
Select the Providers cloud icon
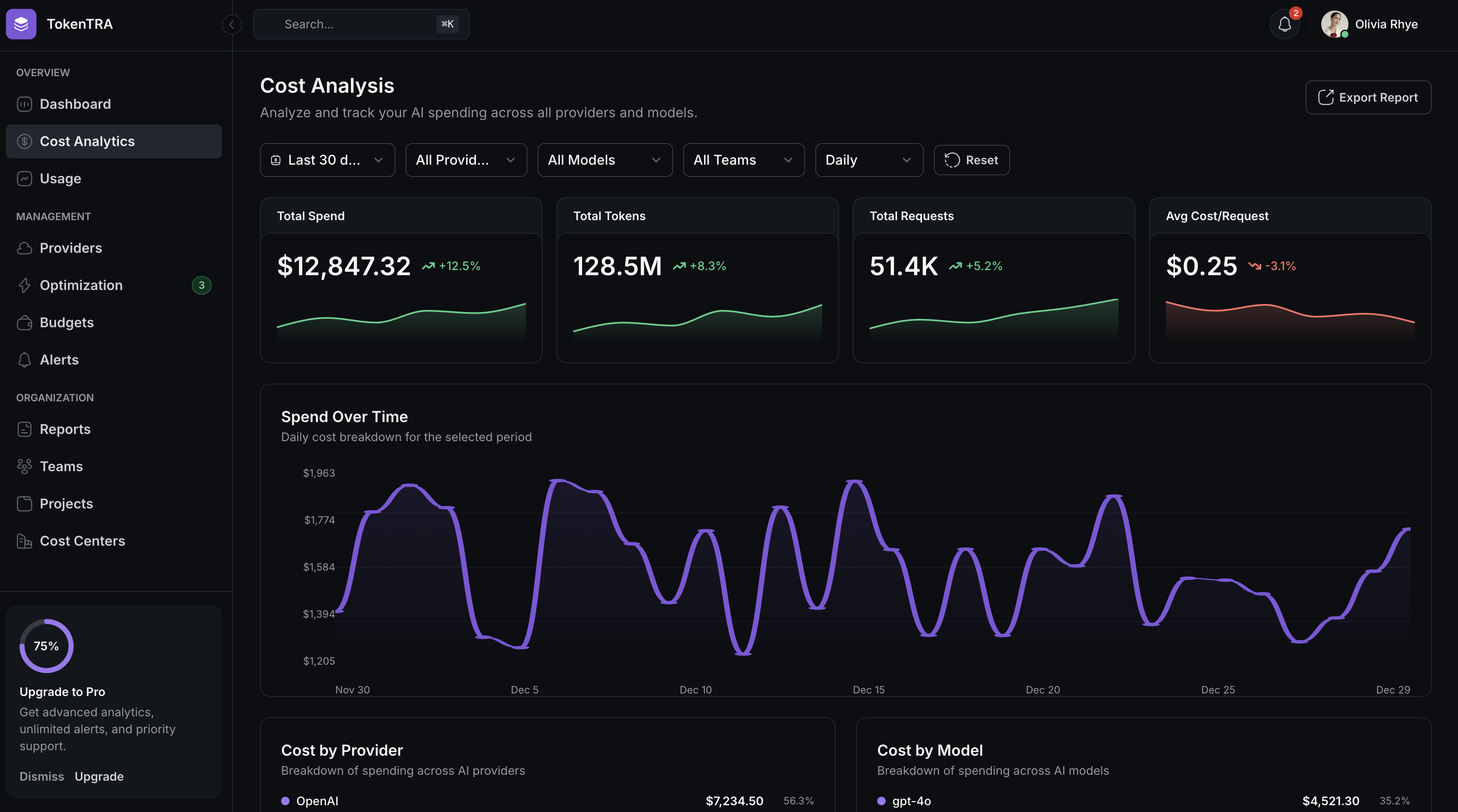pos(24,247)
